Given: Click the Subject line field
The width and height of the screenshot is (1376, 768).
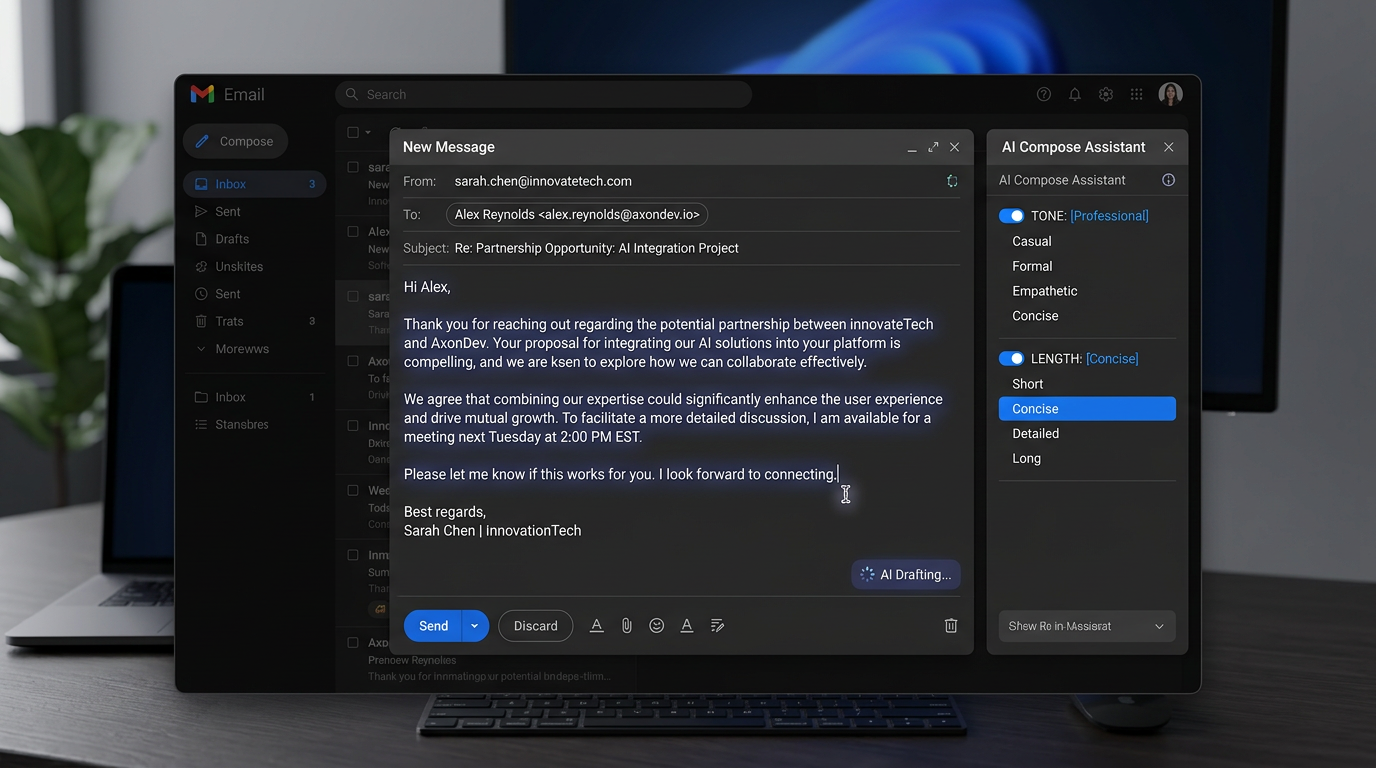Looking at the screenshot, I should click(681, 248).
